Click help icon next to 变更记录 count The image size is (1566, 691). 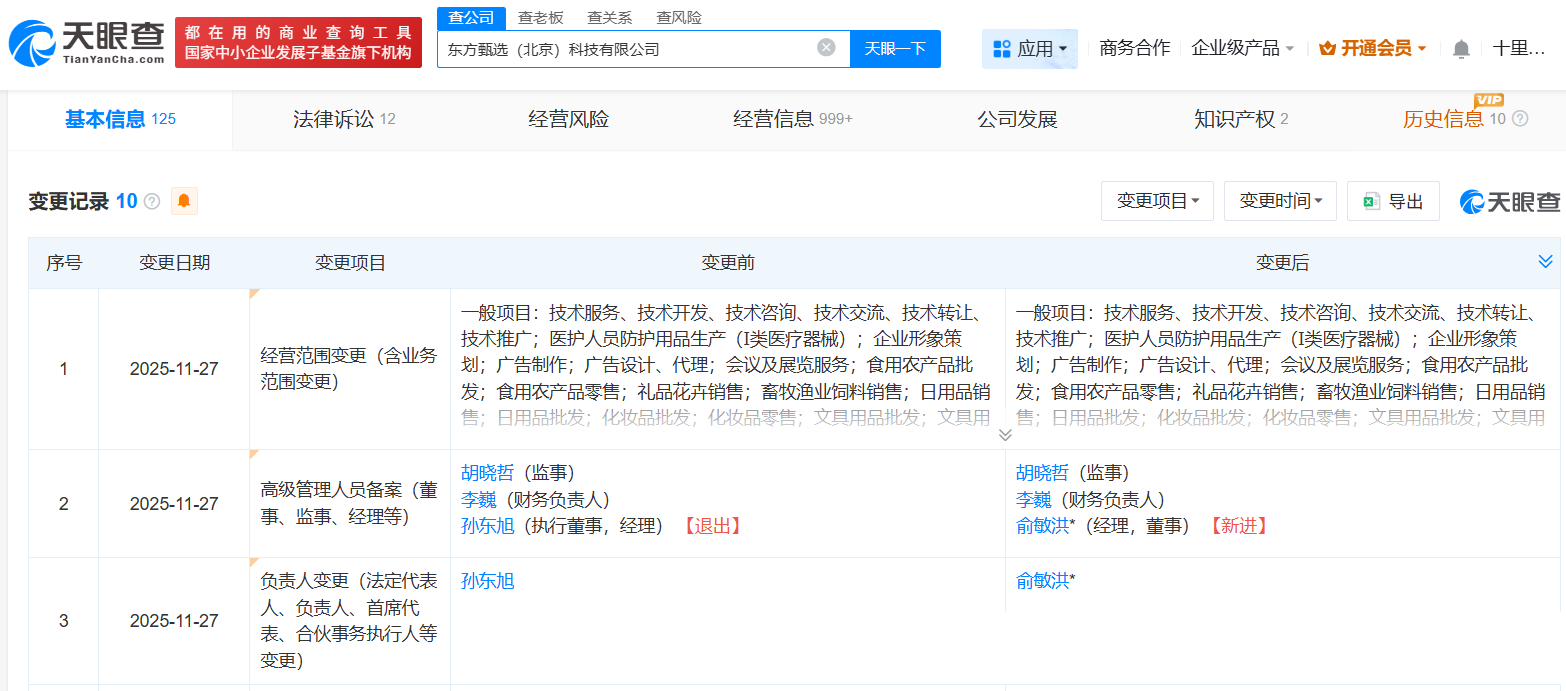[x=152, y=202]
